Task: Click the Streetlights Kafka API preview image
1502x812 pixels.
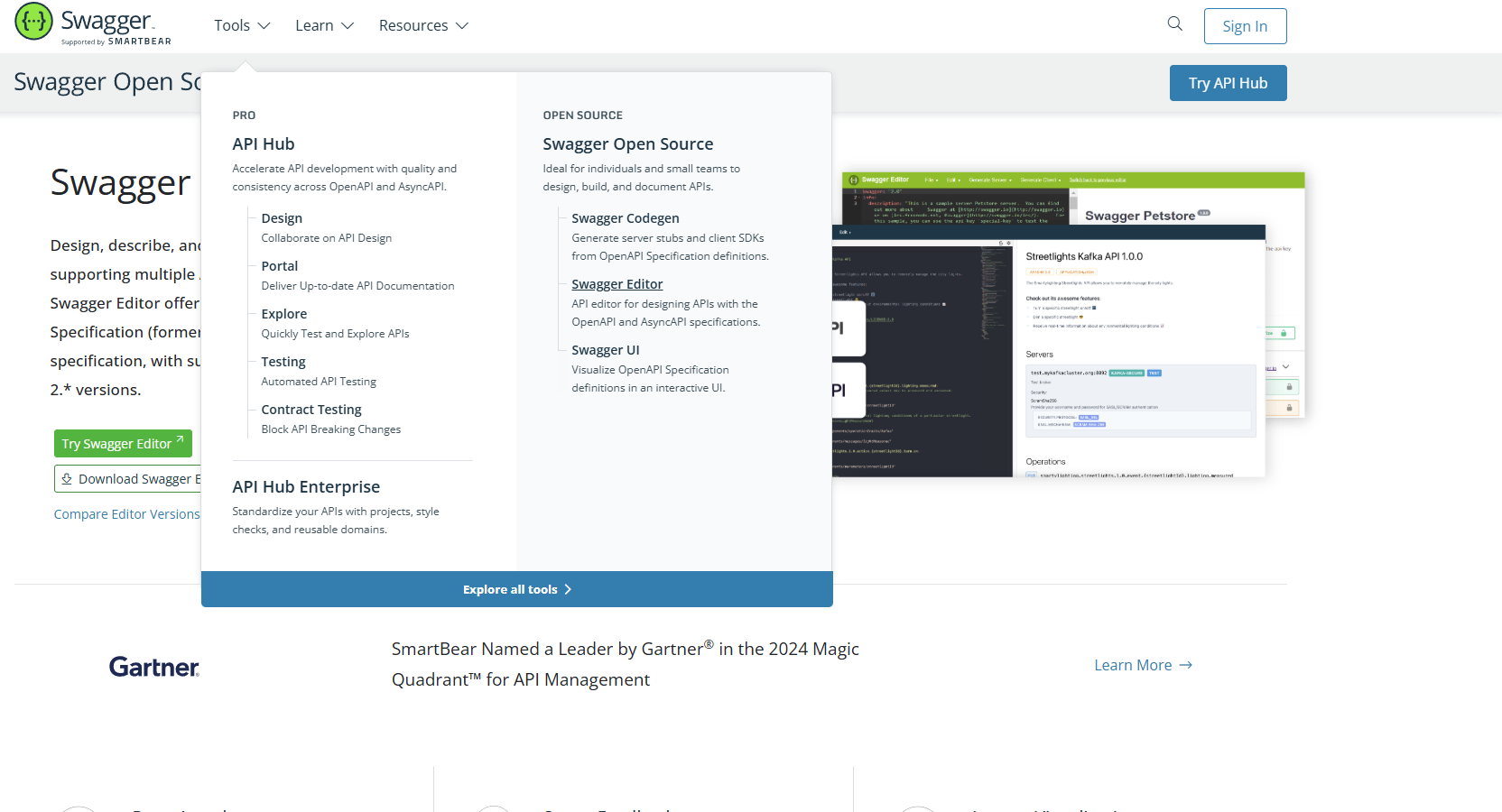Action: coord(1047,352)
